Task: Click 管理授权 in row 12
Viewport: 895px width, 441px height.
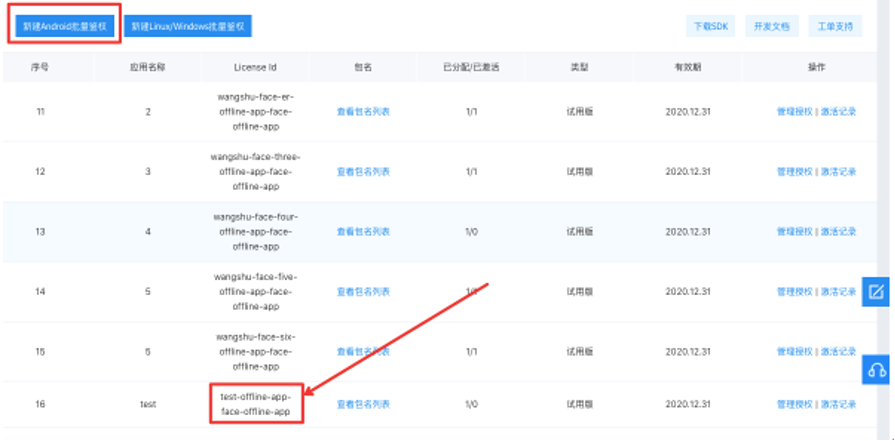Action: pos(795,172)
